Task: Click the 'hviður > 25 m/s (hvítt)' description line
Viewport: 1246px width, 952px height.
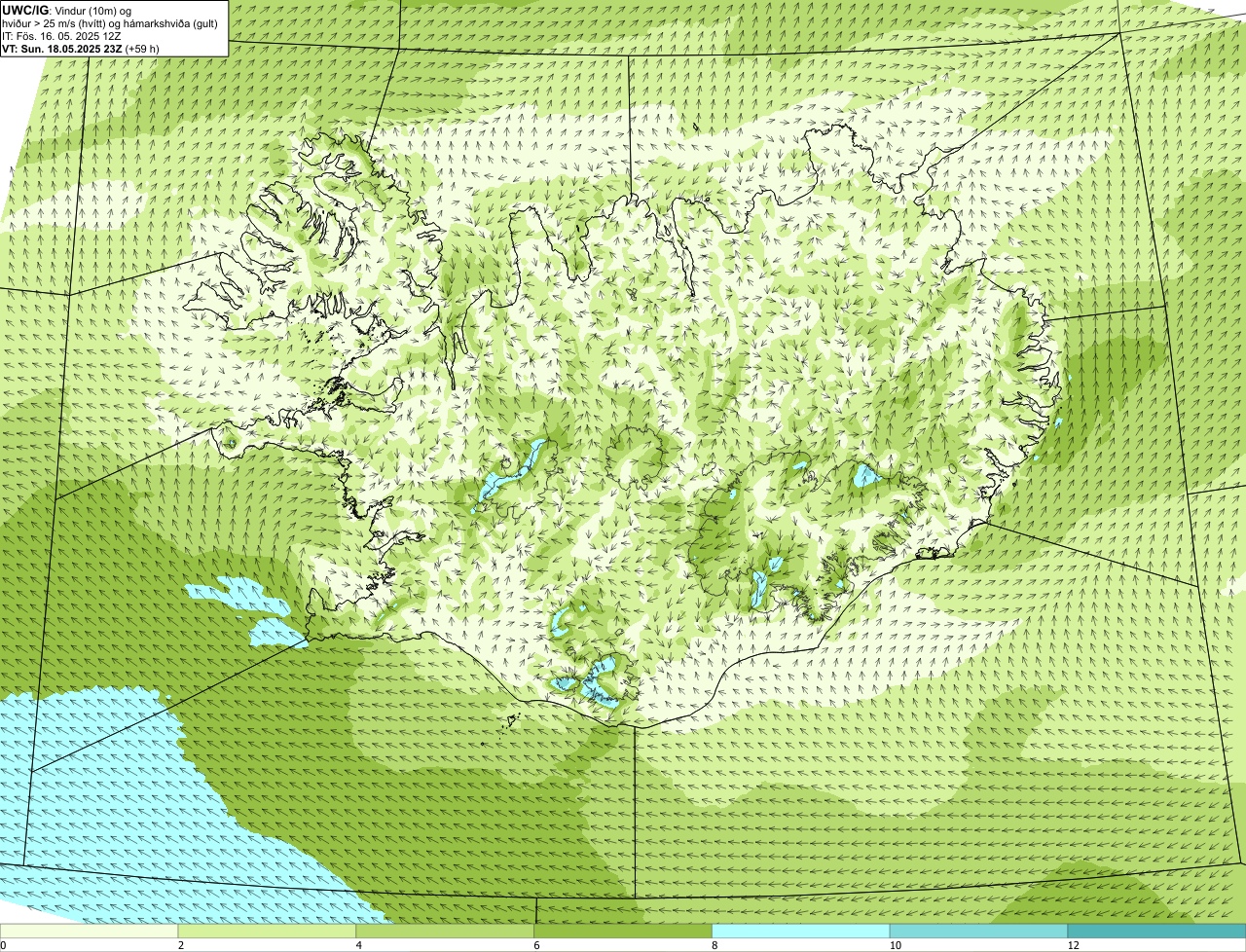Action: [110, 22]
